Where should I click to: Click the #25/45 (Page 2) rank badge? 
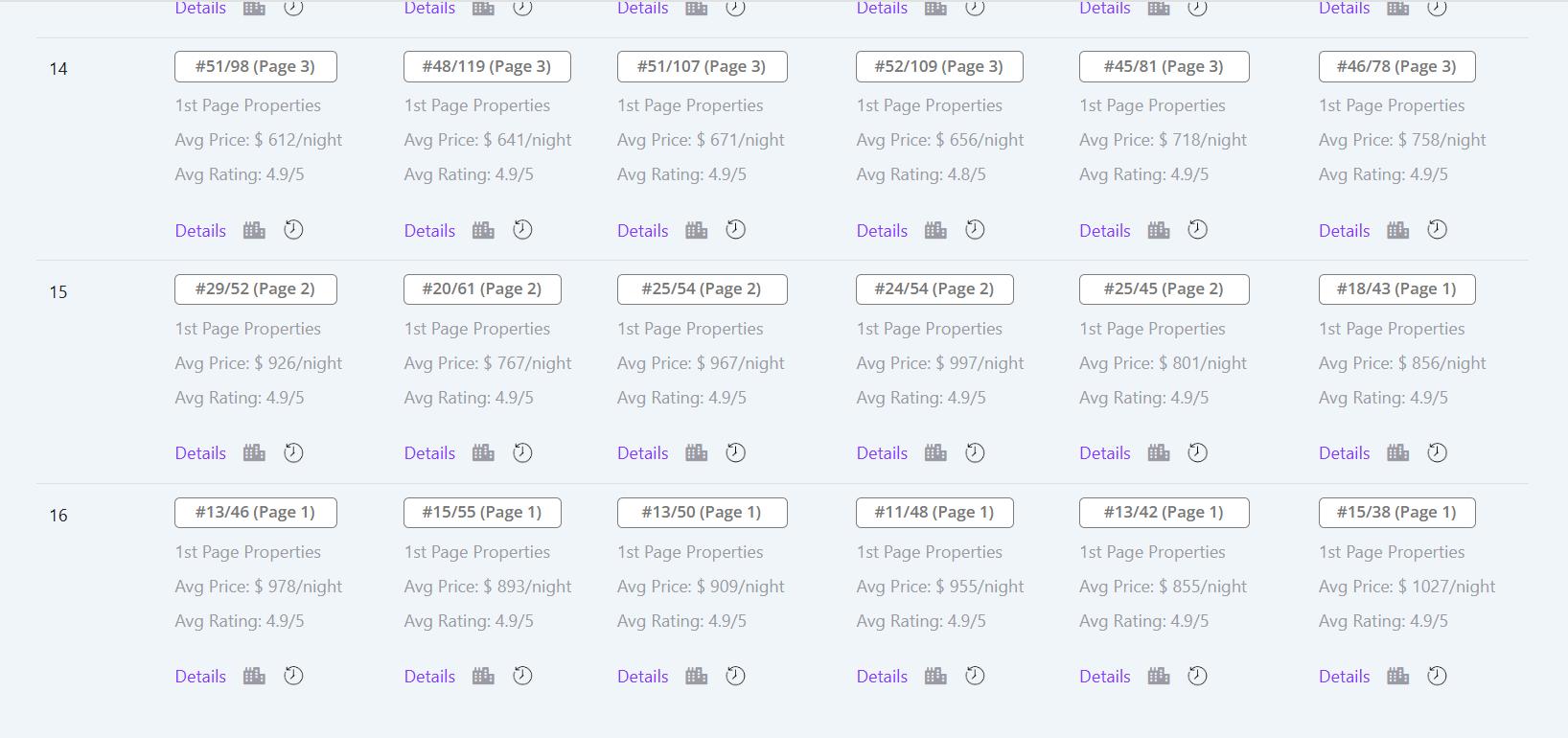[1164, 289]
